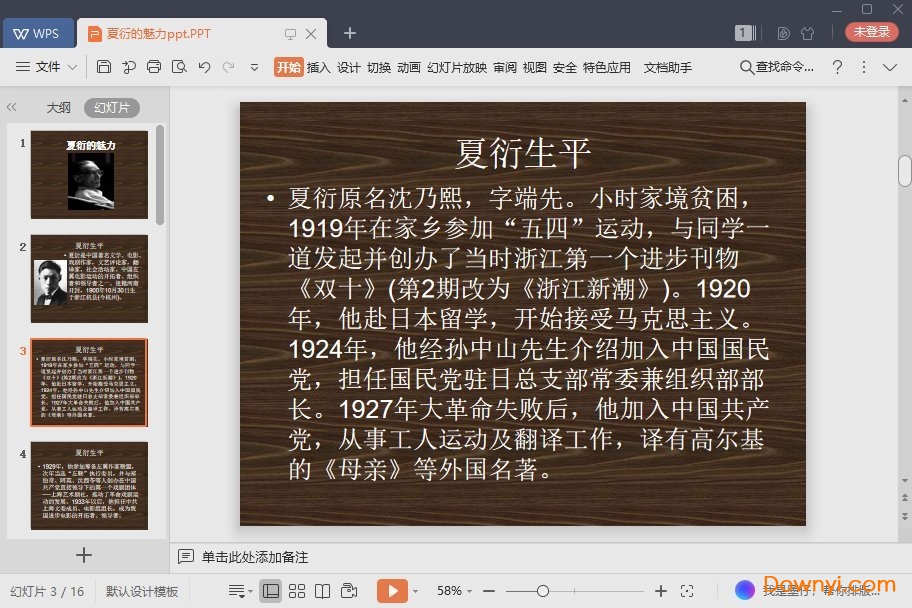Select the 开始 ribbon tab

point(288,67)
